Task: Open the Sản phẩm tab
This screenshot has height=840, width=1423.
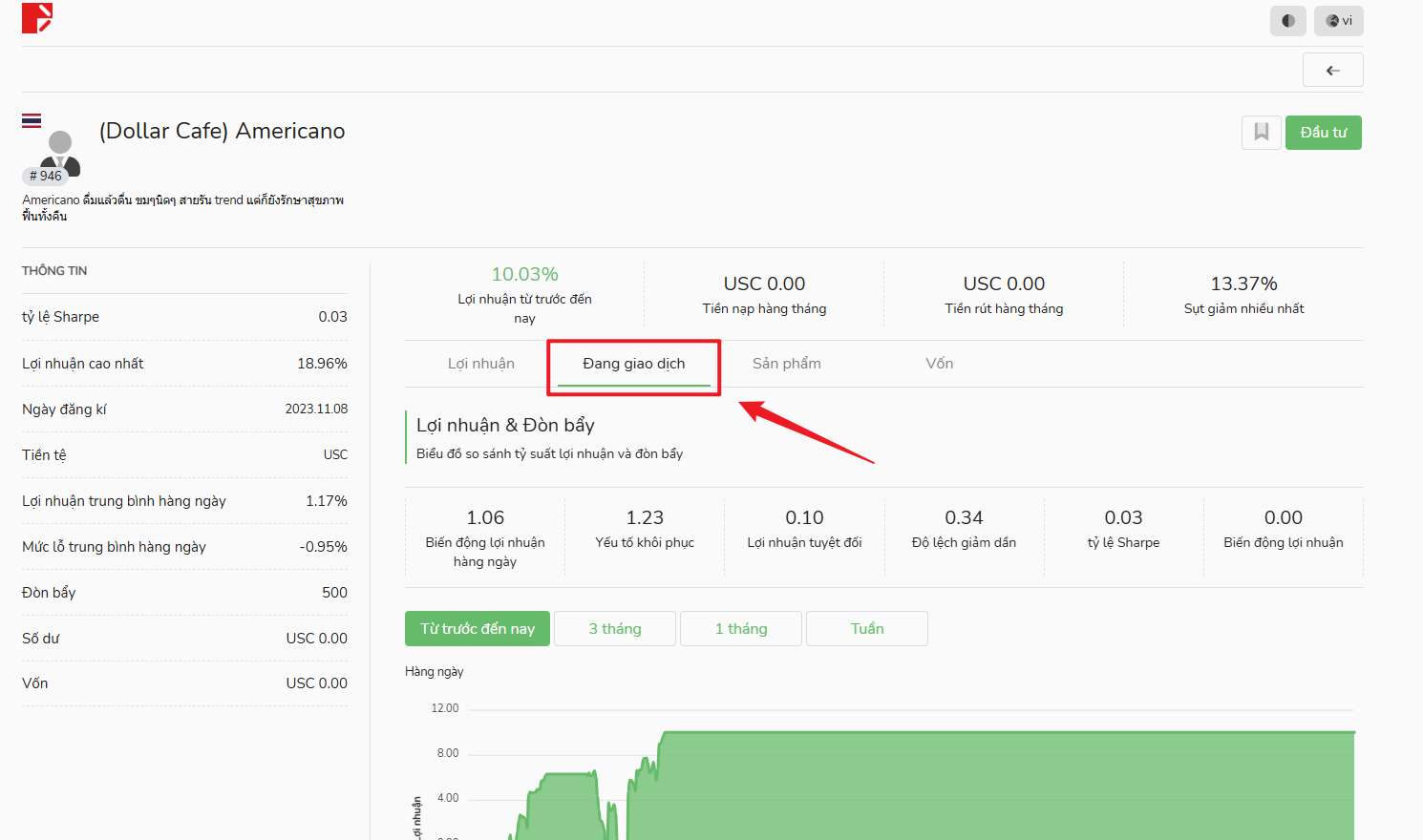Action: 787,364
